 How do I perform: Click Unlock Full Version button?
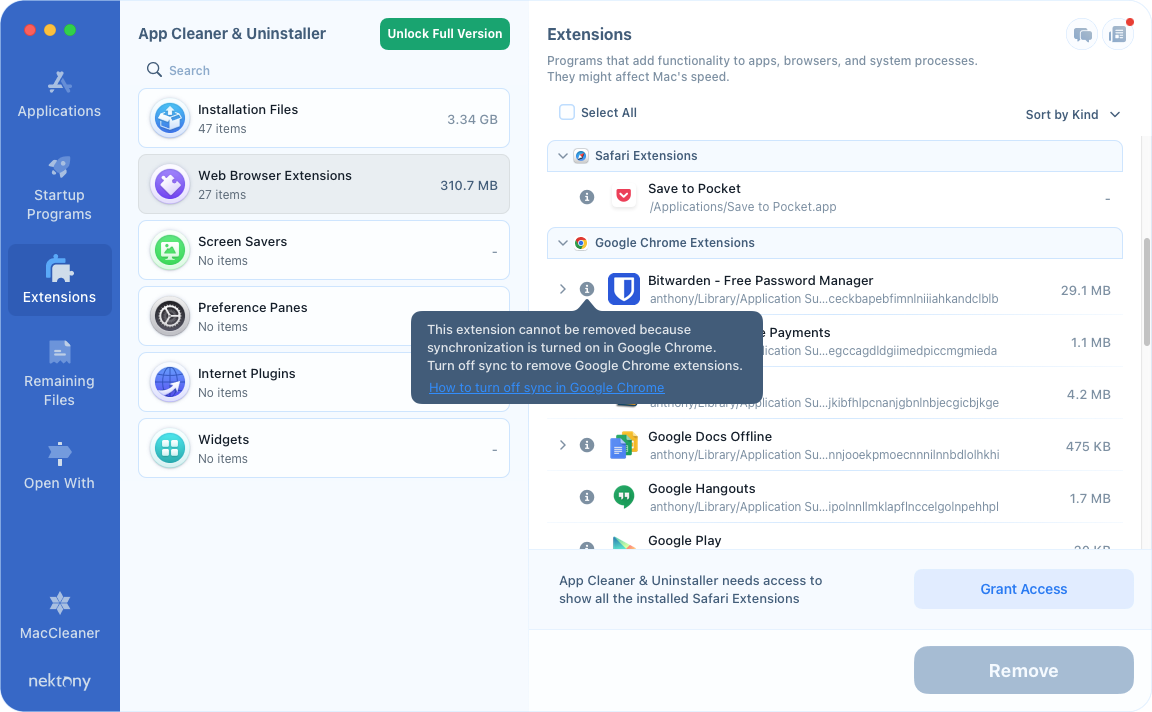tap(444, 34)
